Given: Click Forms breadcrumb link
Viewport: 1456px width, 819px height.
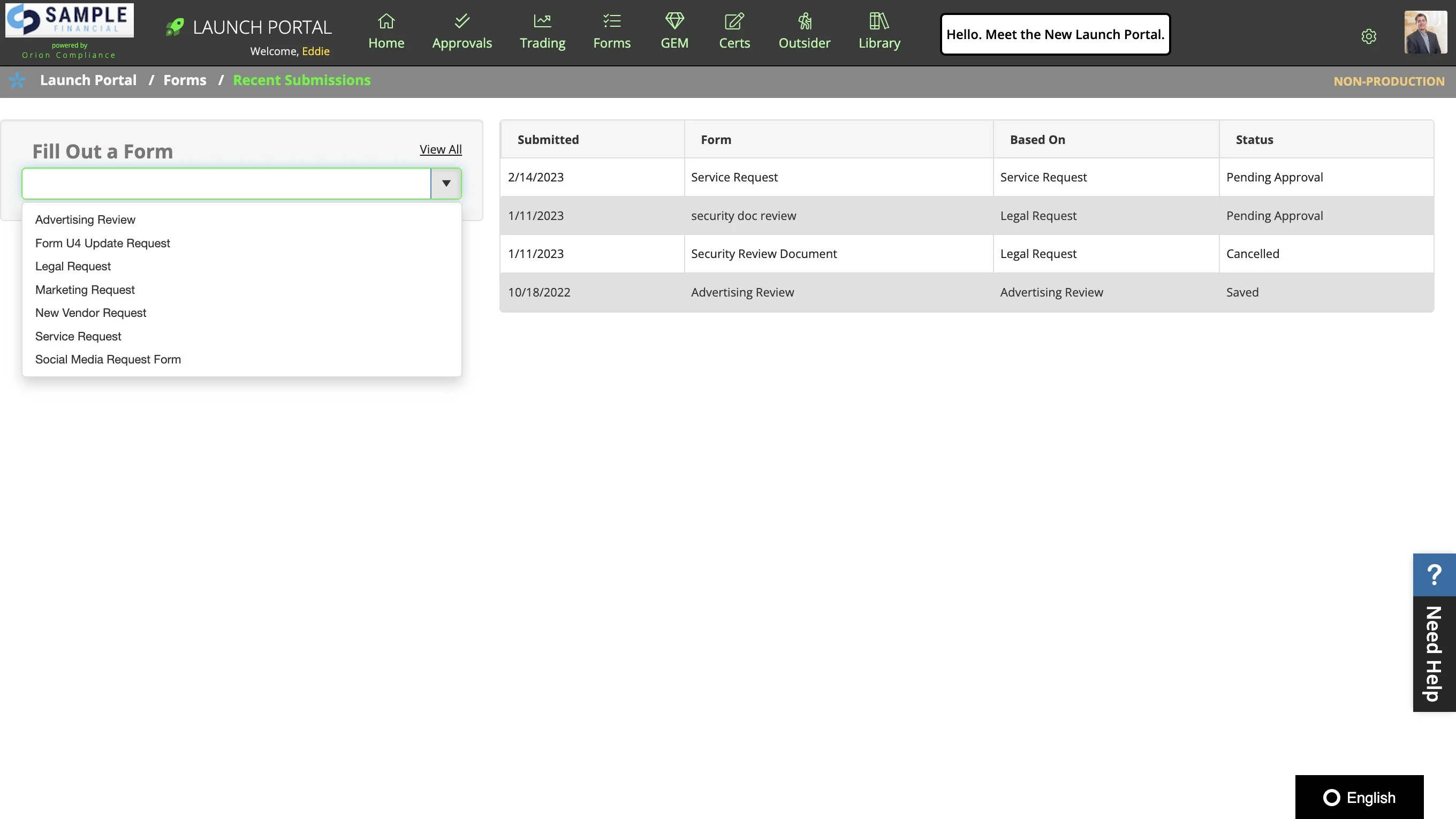Looking at the screenshot, I should 185,80.
